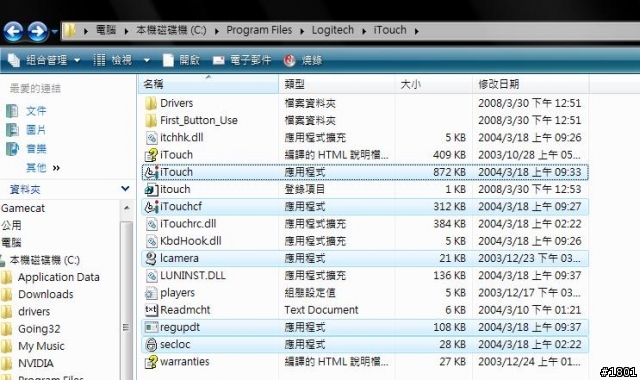
Task: Sort by the 名稱 column header
Action: point(209,84)
